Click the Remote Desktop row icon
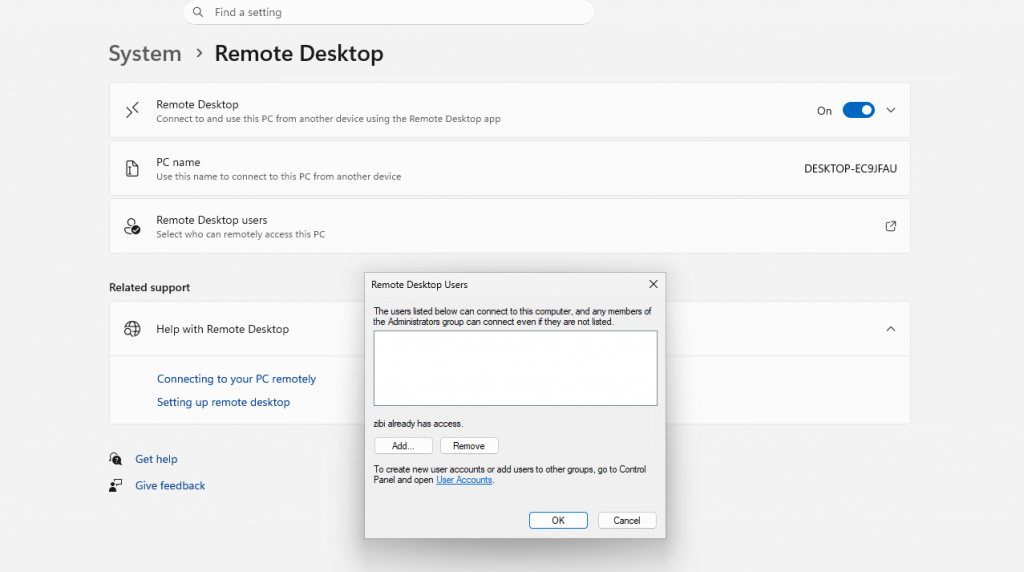Screen dimensions: 1024x572 (x=132, y=111)
